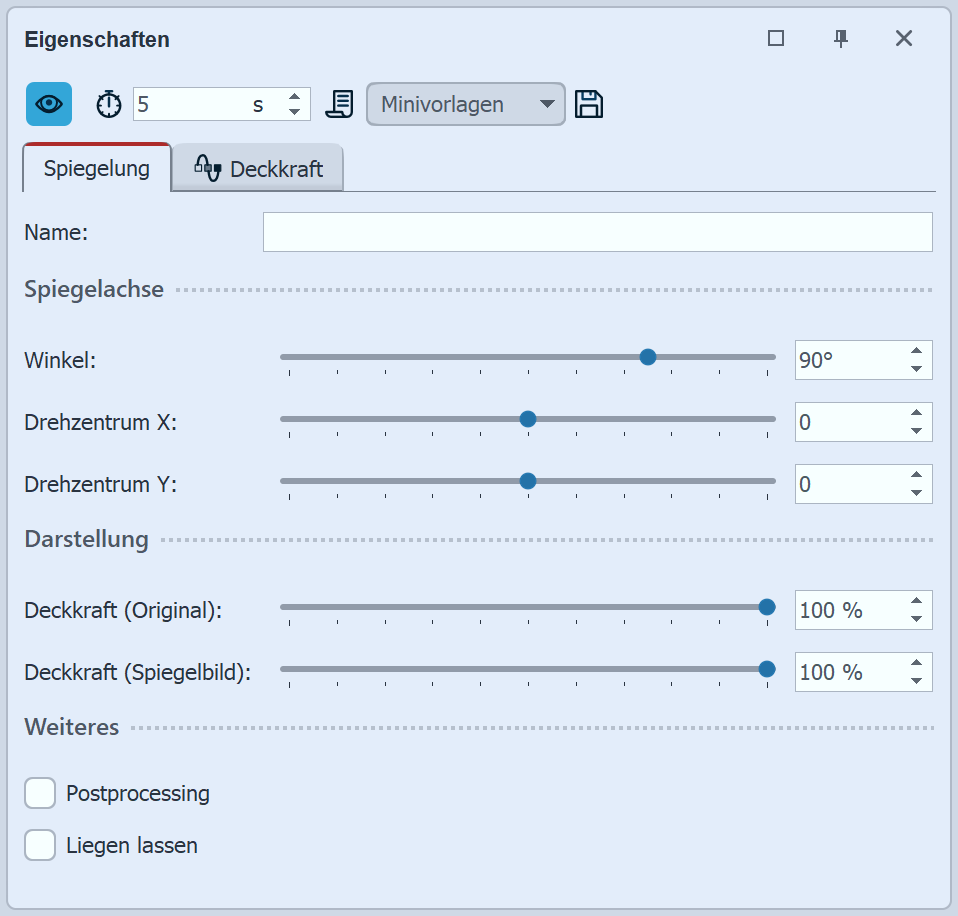958x916 pixels.
Task: Pin the Eigenschaften panel
Action: tap(841, 38)
